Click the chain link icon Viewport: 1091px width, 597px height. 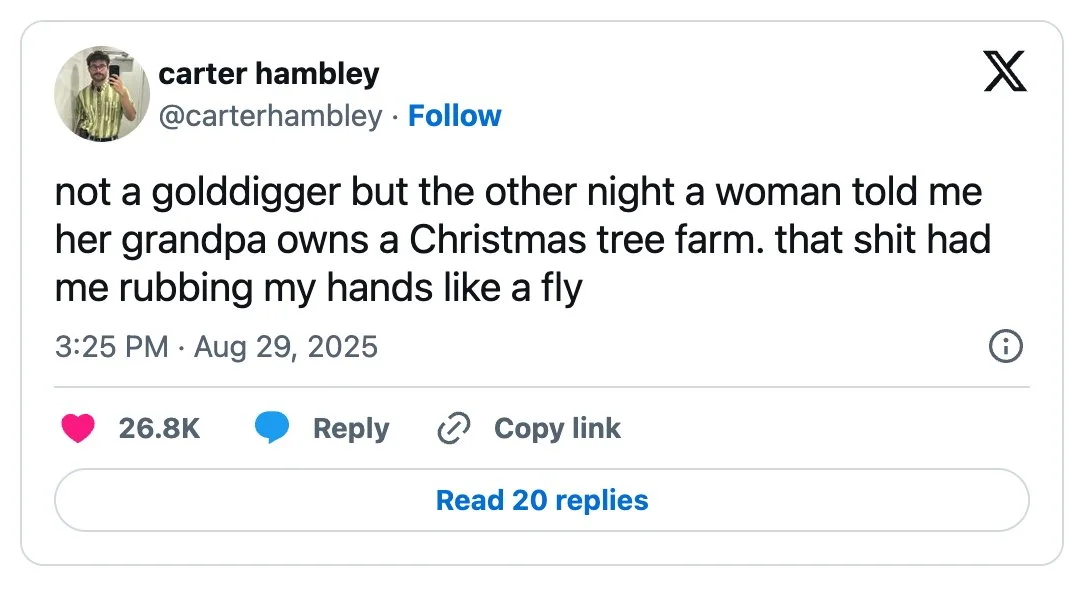pos(454,428)
